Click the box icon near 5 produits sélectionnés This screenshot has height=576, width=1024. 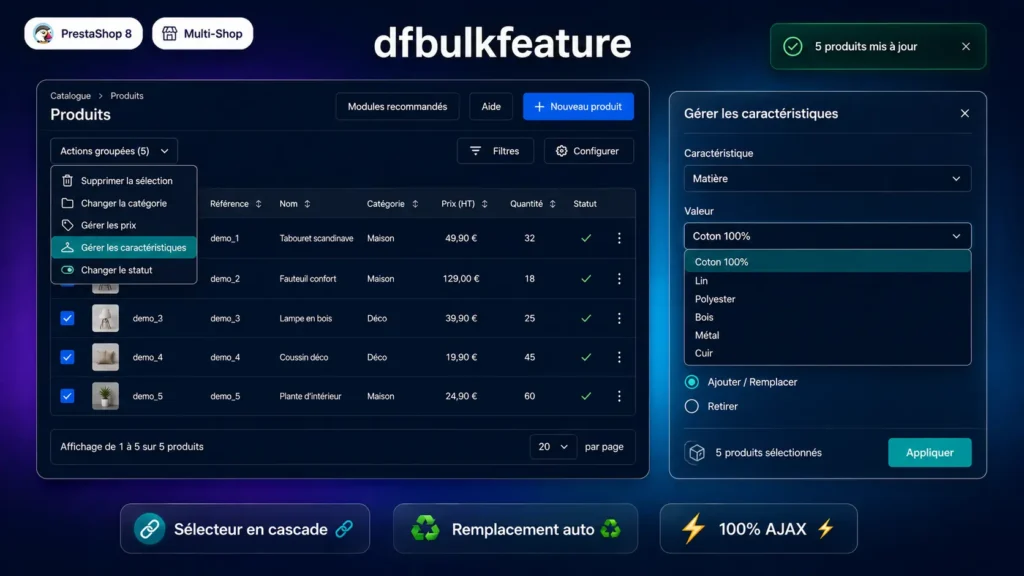point(697,453)
